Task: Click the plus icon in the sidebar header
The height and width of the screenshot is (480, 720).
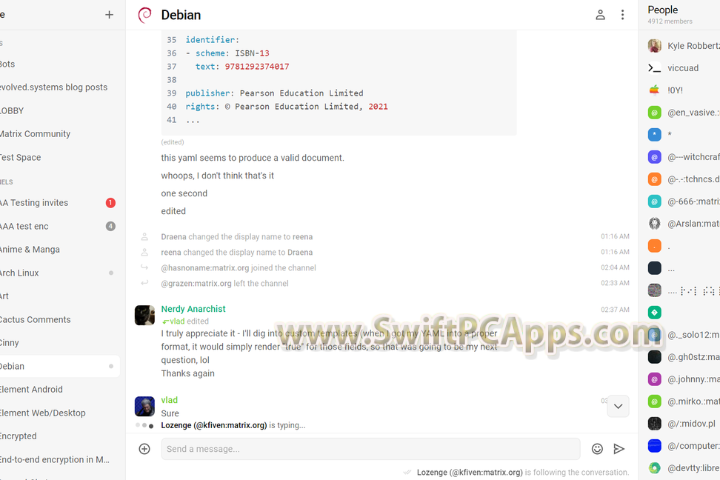Action: [x=109, y=15]
